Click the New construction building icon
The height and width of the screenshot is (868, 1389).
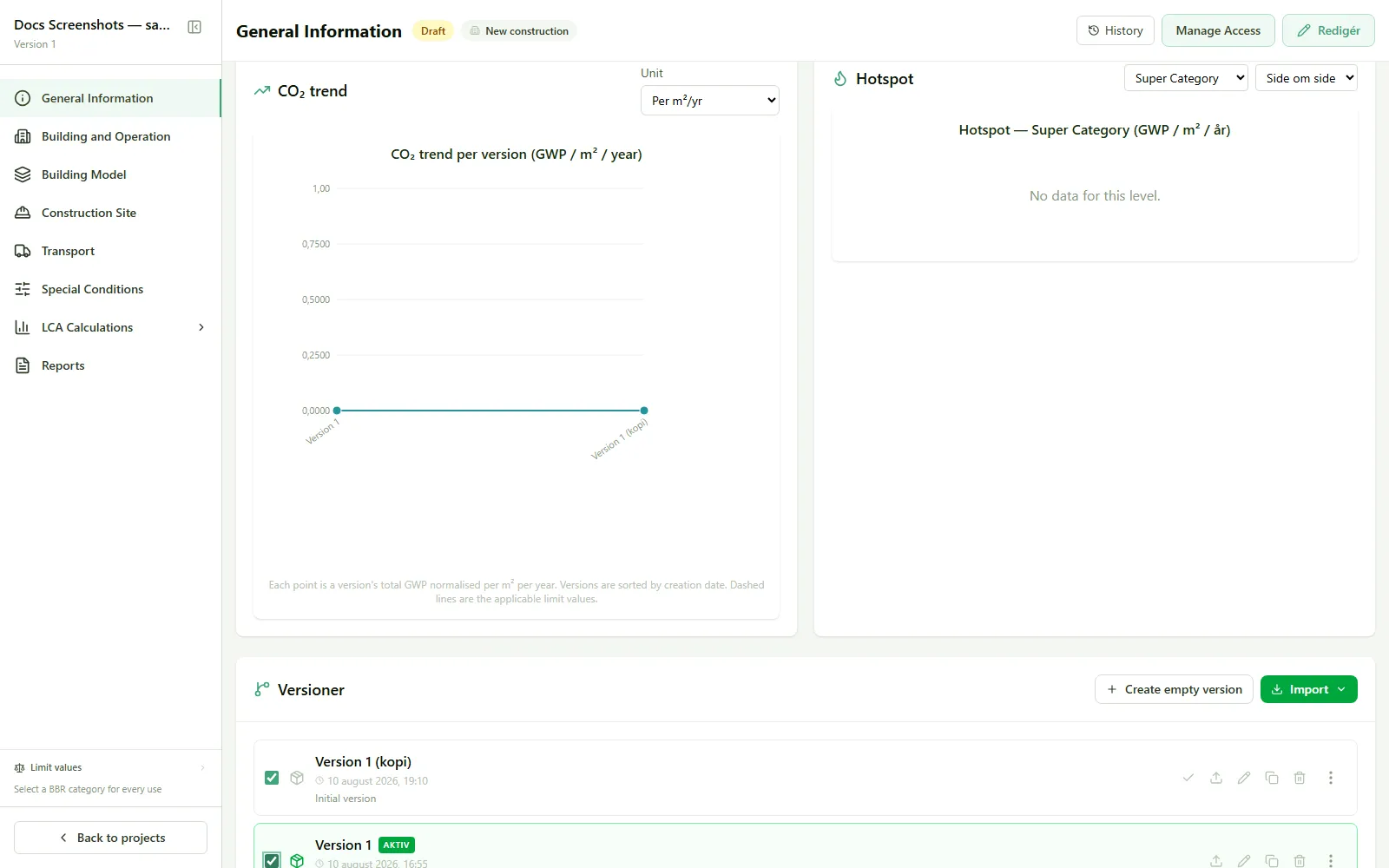click(475, 31)
